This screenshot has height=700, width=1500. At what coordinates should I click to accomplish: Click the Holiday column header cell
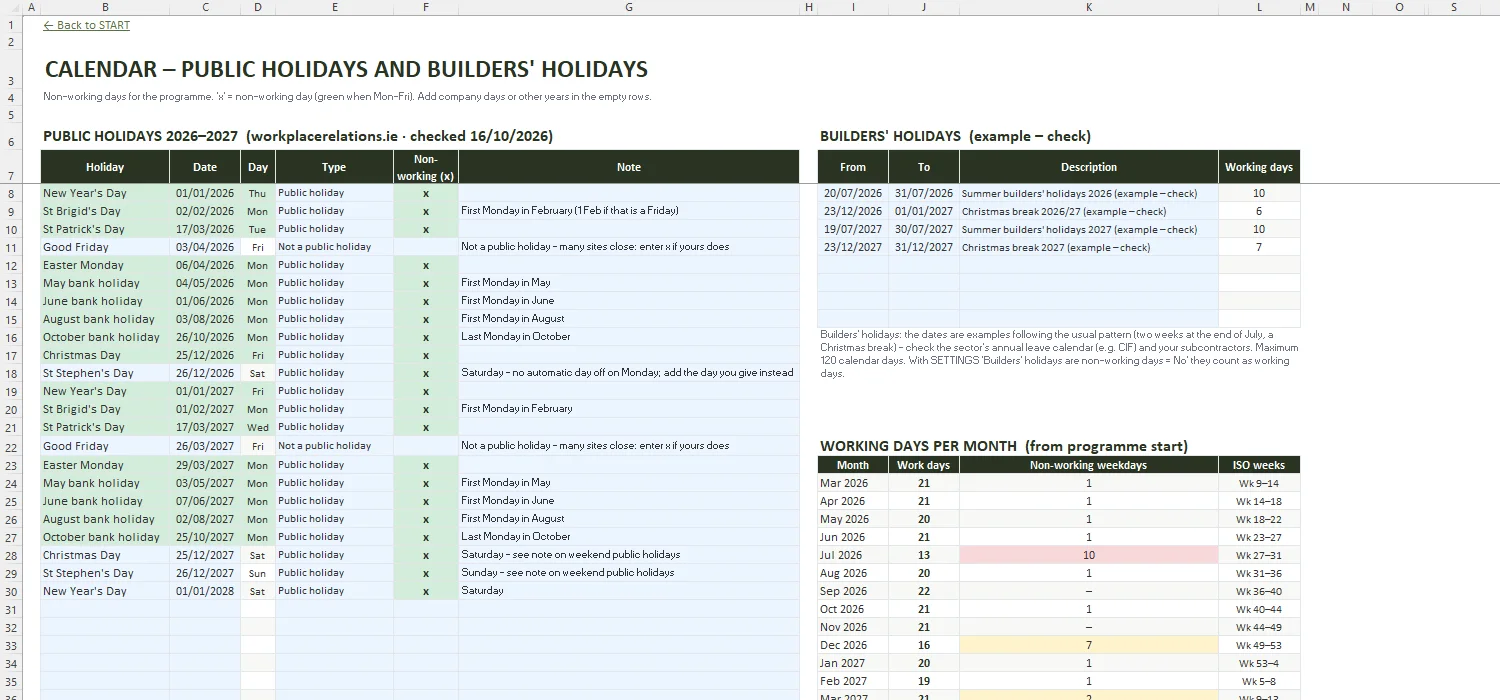tap(105, 167)
